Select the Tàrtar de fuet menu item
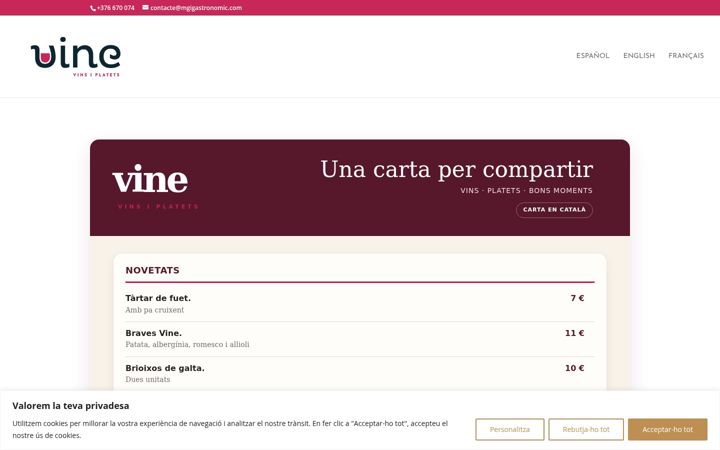This screenshot has height=450, width=720. pyautogui.click(x=158, y=298)
